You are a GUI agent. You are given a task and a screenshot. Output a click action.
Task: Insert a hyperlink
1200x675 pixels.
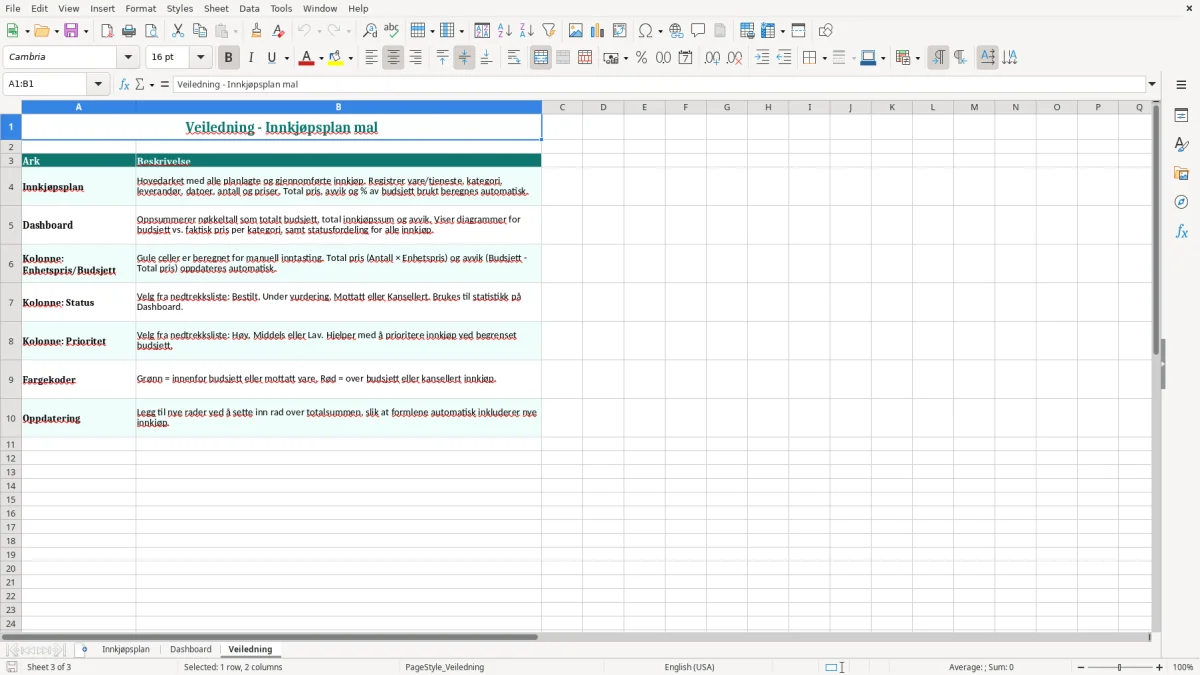[676, 31]
